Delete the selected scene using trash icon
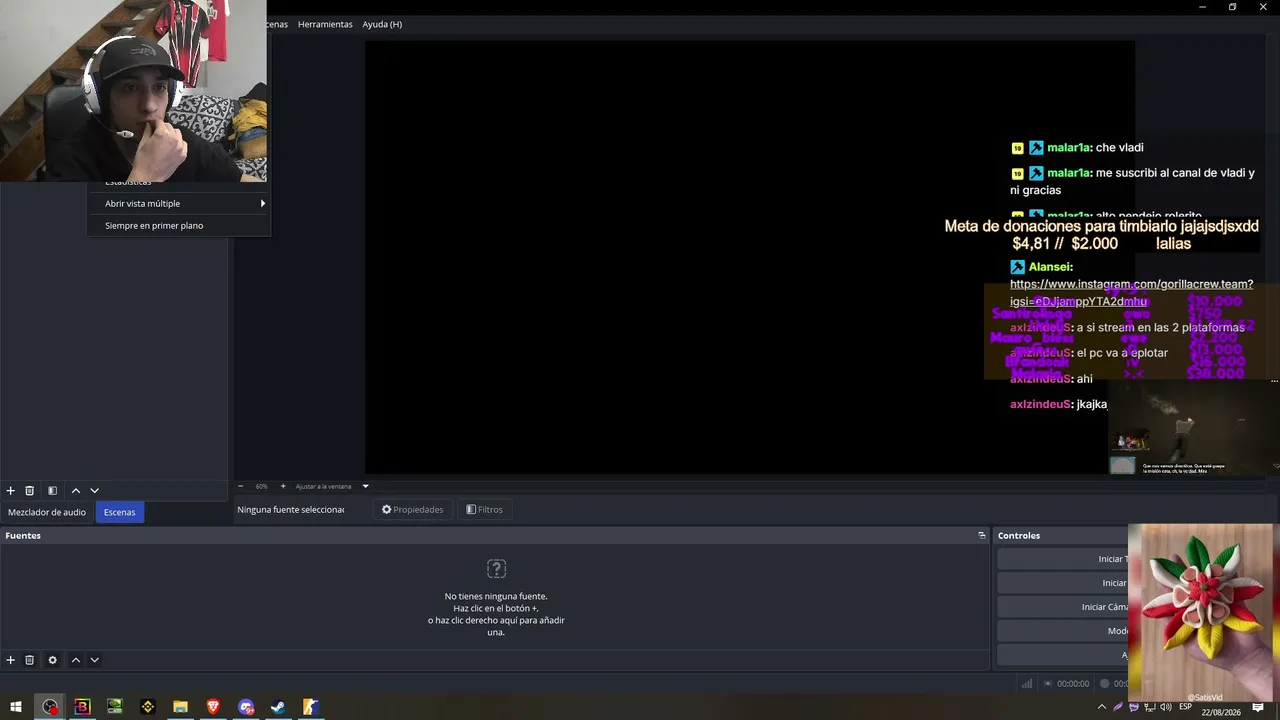 click(x=30, y=491)
